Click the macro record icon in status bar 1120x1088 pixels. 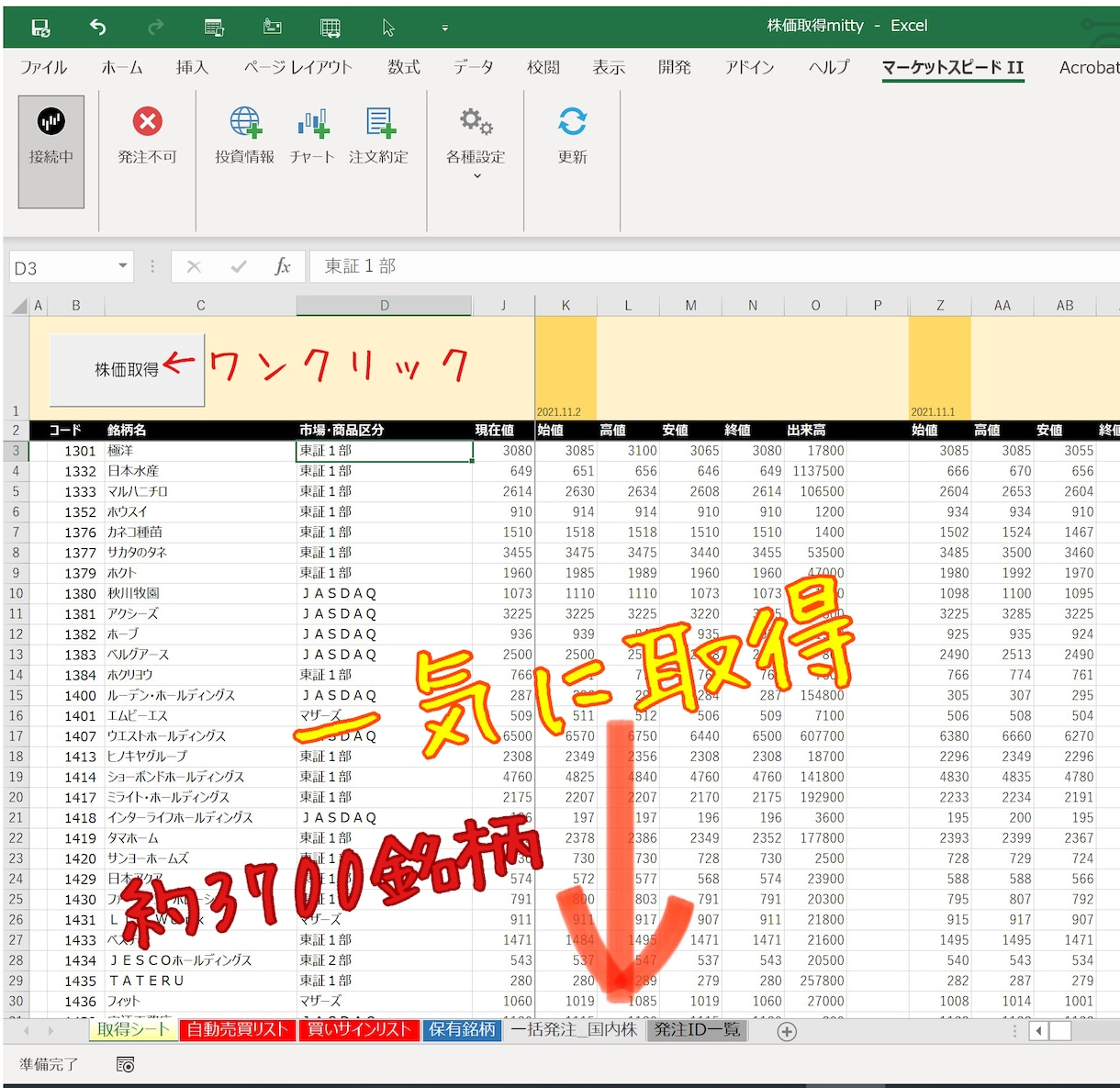click(x=126, y=1065)
